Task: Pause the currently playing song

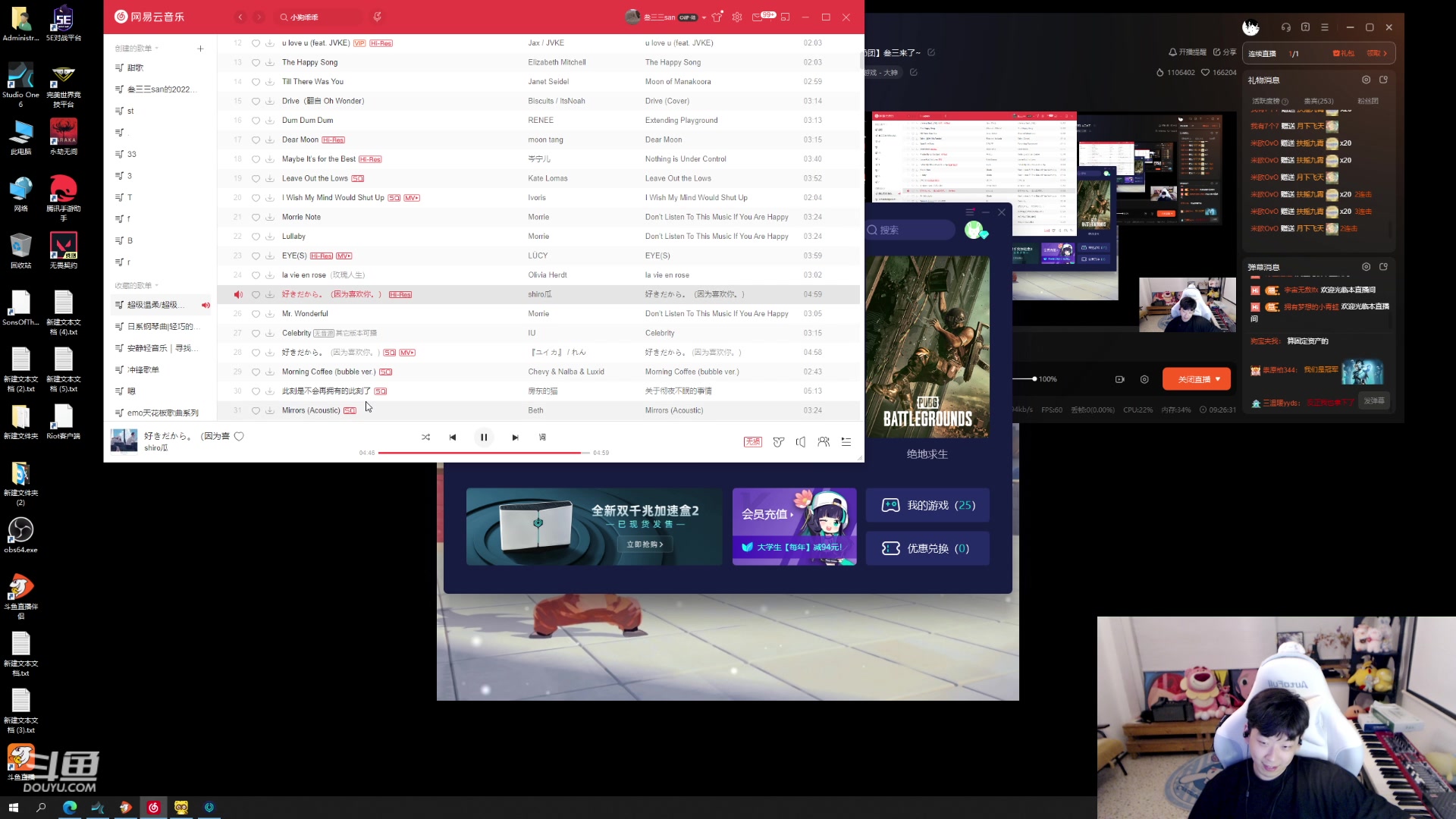Action: [x=484, y=438]
